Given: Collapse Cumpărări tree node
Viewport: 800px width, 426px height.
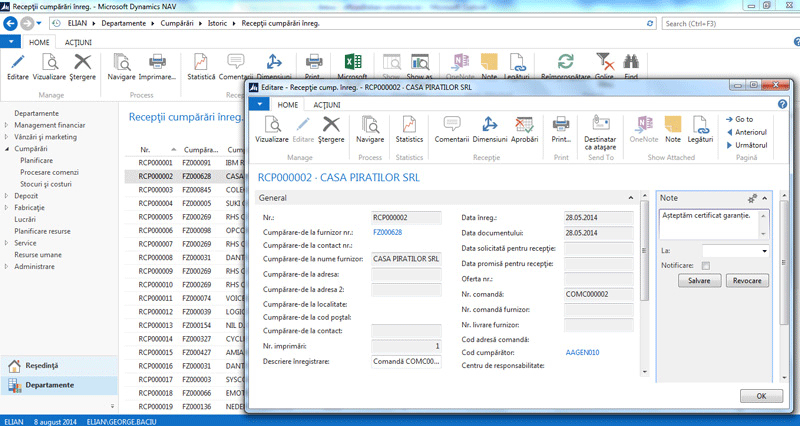Looking at the screenshot, I should tap(7, 148).
